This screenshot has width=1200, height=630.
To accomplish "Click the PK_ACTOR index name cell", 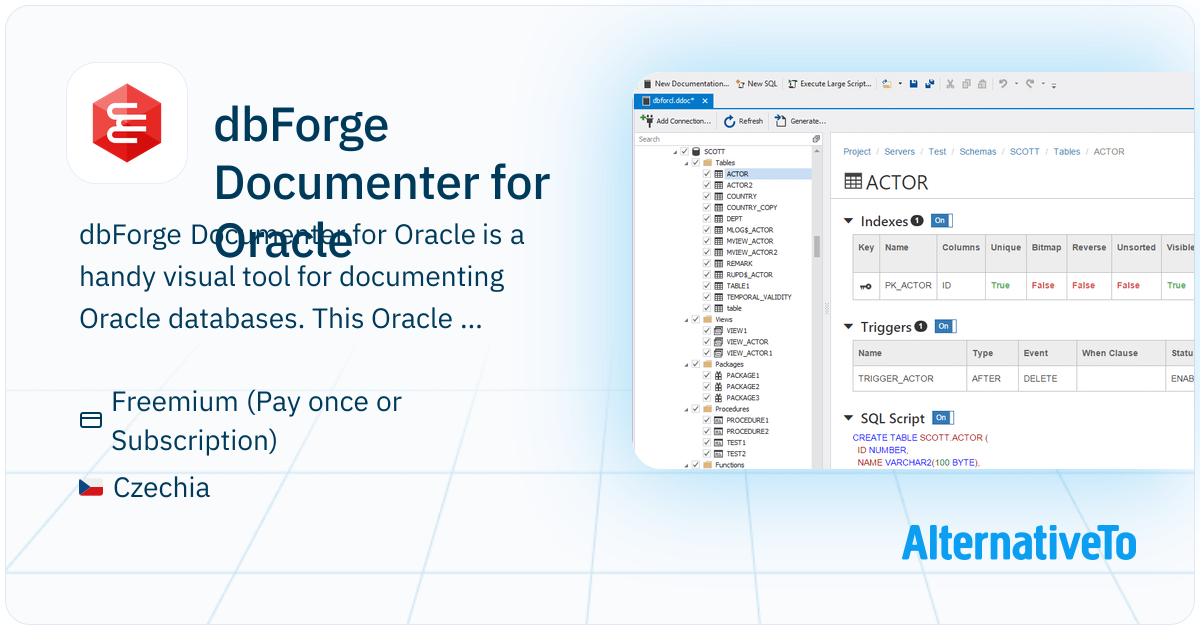I will [908, 285].
